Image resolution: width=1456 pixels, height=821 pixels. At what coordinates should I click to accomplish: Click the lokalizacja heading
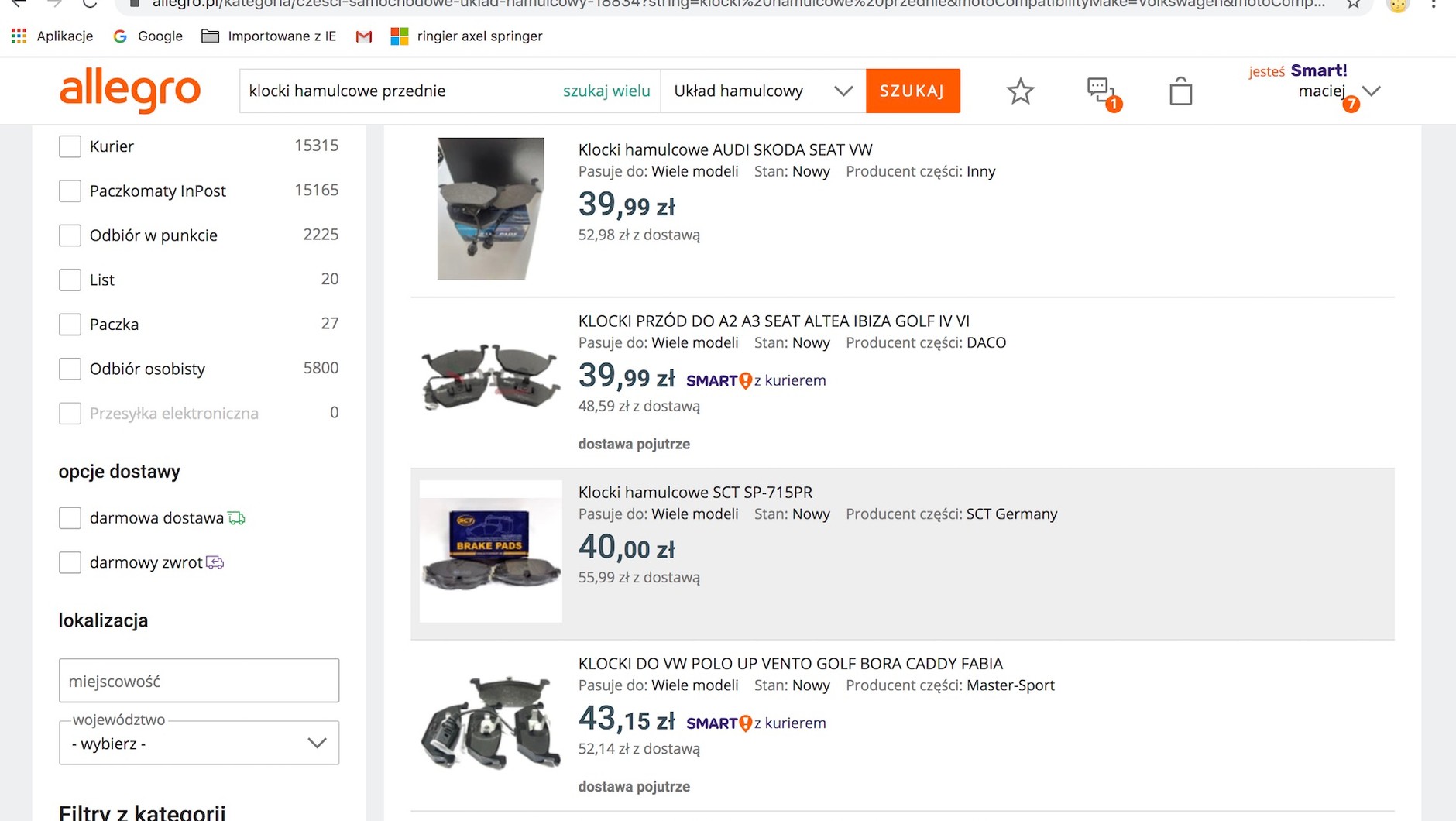click(103, 620)
